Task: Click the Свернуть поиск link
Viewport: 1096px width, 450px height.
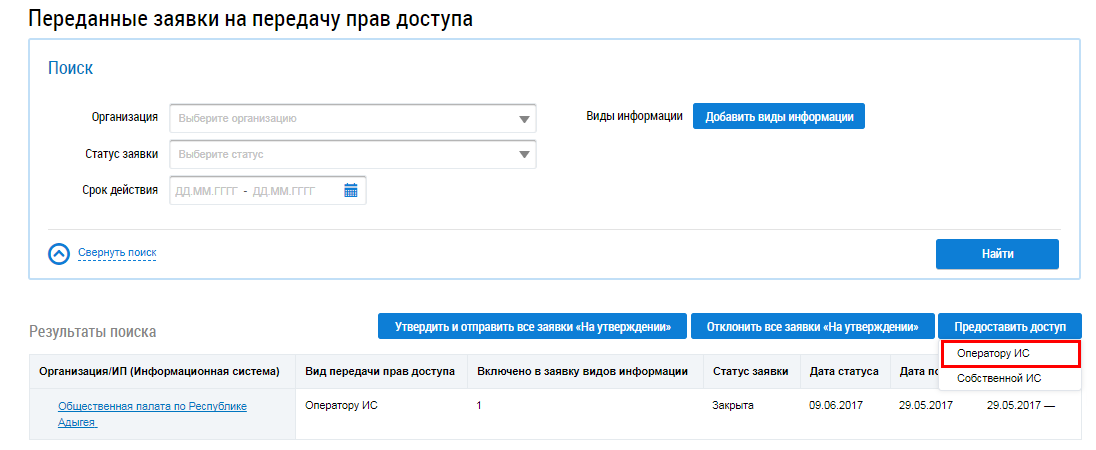Action: click(x=117, y=253)
